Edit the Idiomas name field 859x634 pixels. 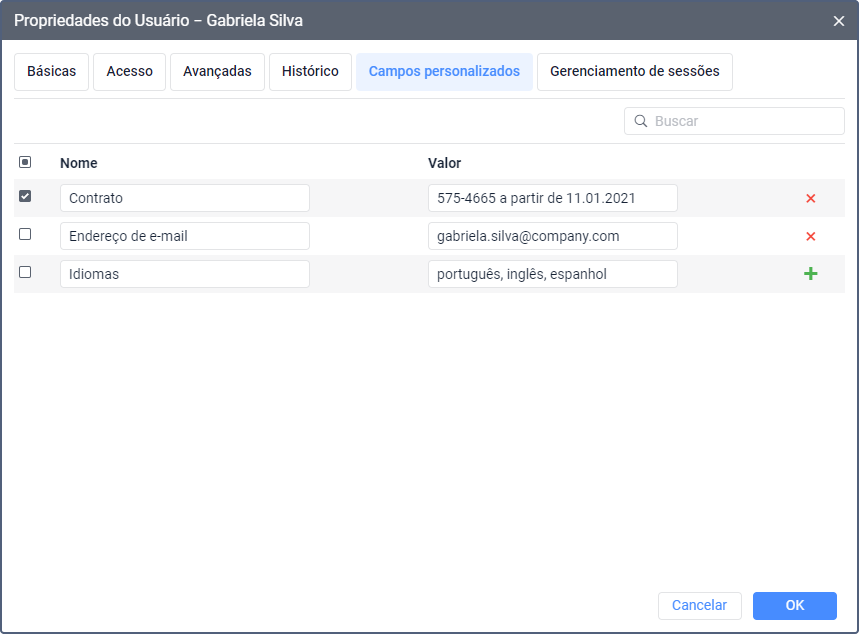click(x=184, y=274)
